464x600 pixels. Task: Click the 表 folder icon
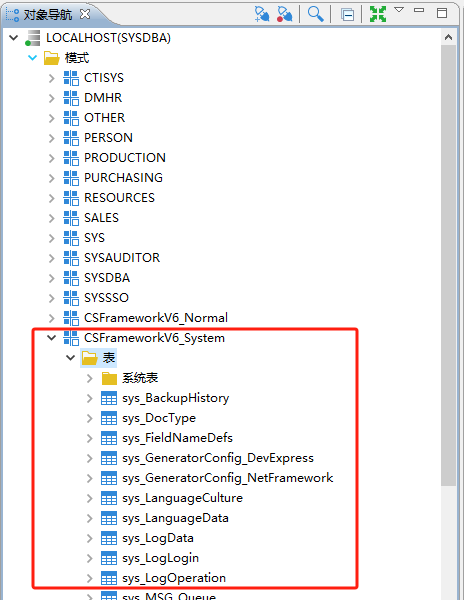tap(90, 358)
